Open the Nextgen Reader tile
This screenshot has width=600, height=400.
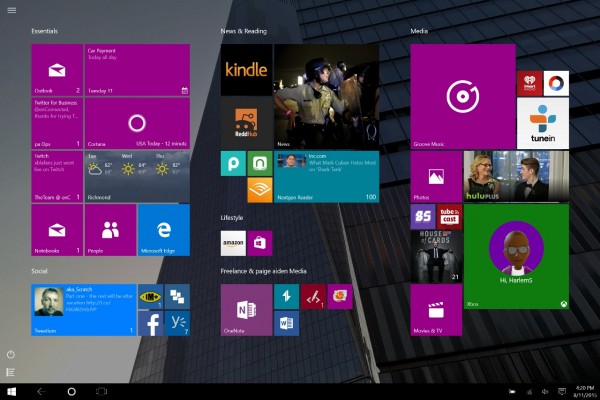[326, 176]
